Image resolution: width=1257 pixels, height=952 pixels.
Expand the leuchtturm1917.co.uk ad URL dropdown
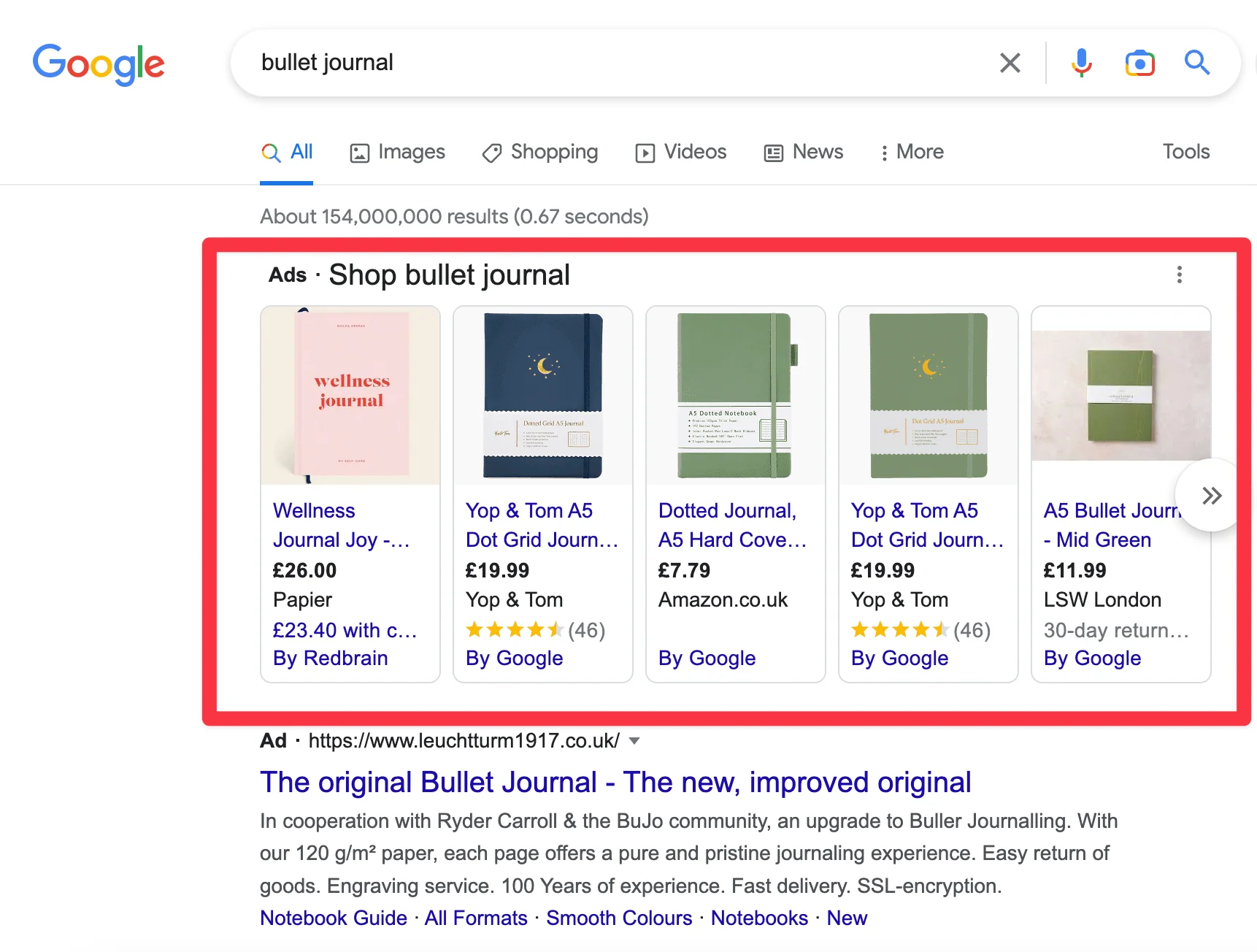pyautogui.click(x=634, y=740)
